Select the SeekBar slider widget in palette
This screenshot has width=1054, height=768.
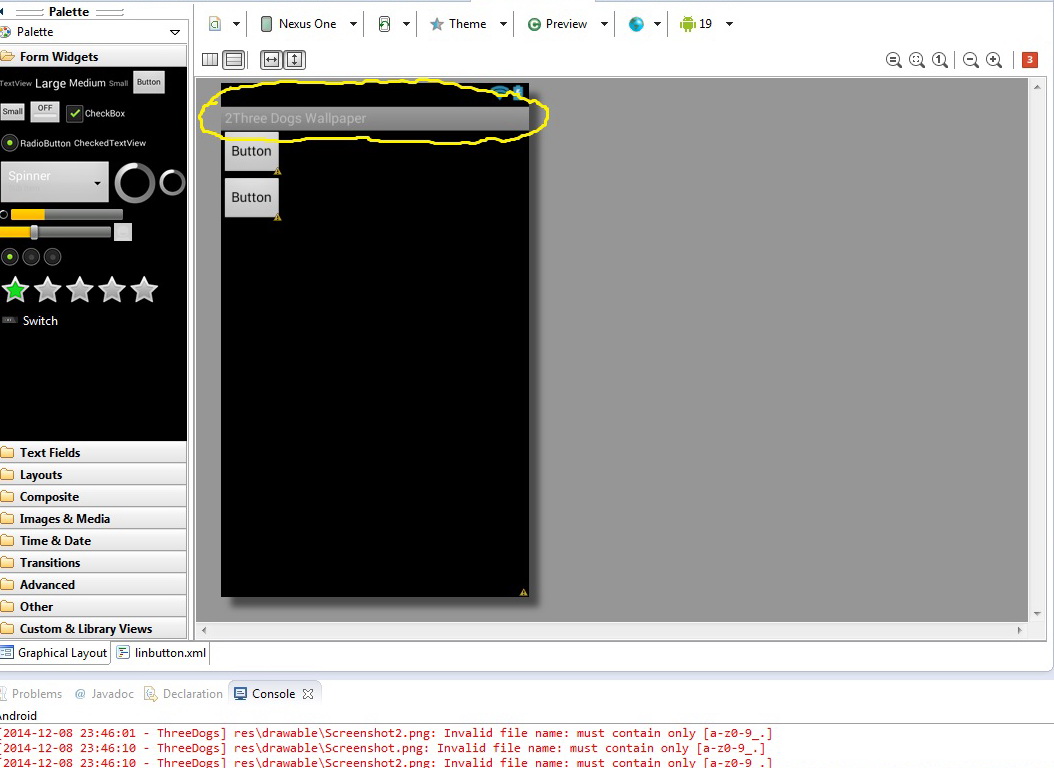tap(56, 232)
